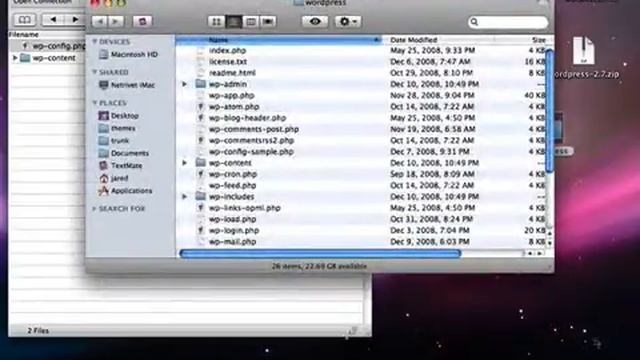Click the Finder horizontal scrollbar thumb

pos(320,253)
